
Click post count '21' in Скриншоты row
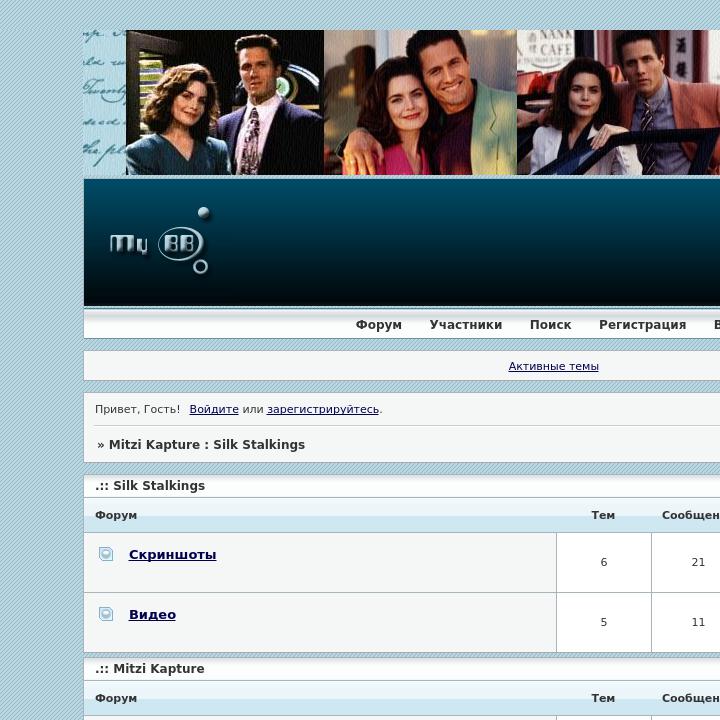pyautogui.click(x=698, y=562)
